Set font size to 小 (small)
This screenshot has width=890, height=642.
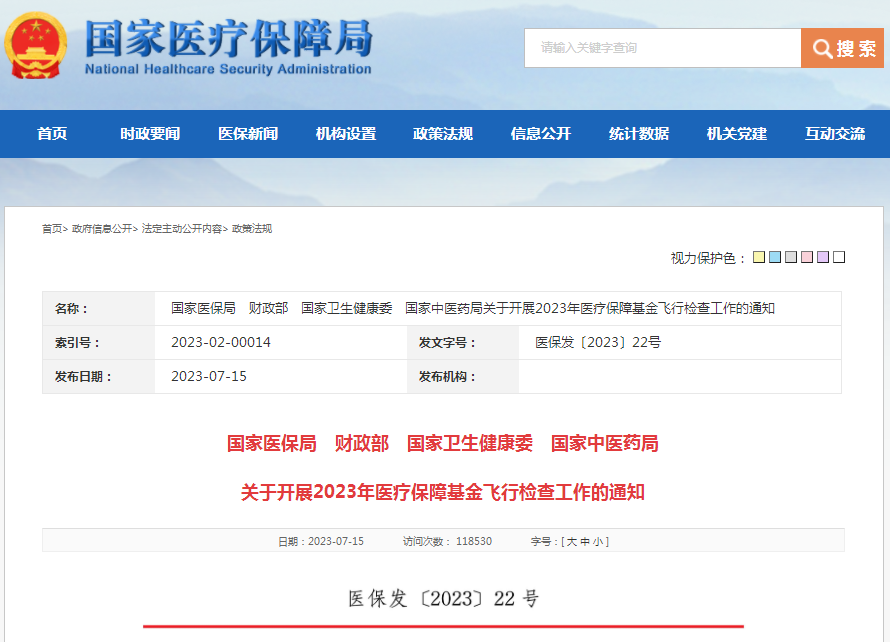click(x=598, y=542)
